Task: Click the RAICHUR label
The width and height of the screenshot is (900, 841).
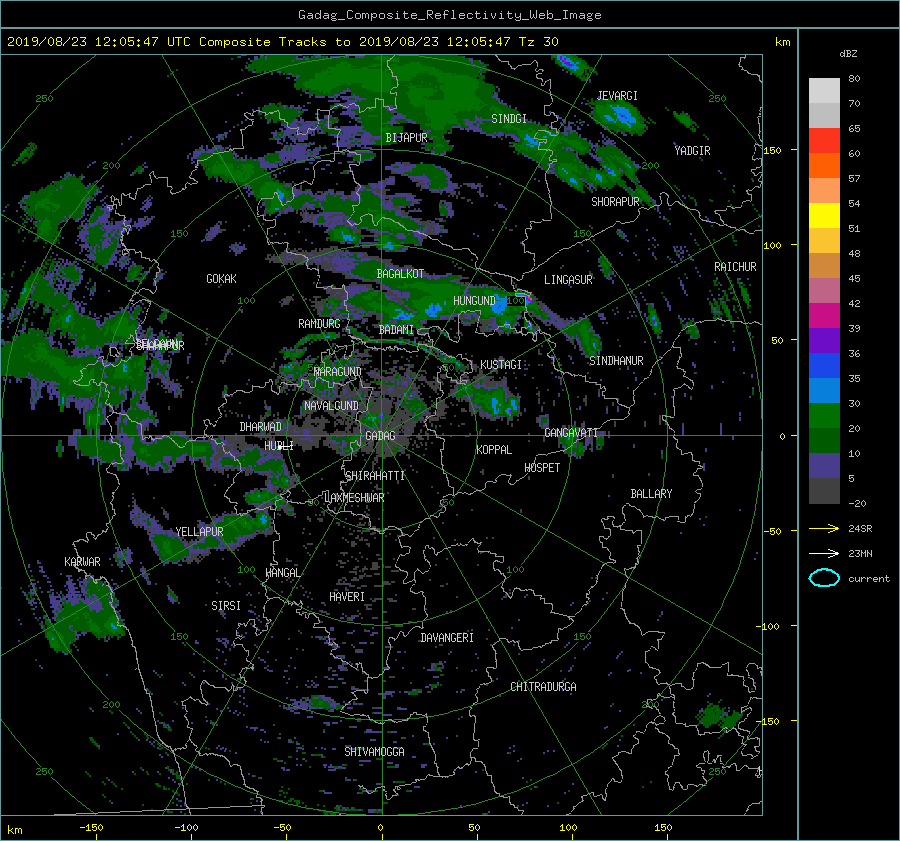Action: click(x=735, y=267)
